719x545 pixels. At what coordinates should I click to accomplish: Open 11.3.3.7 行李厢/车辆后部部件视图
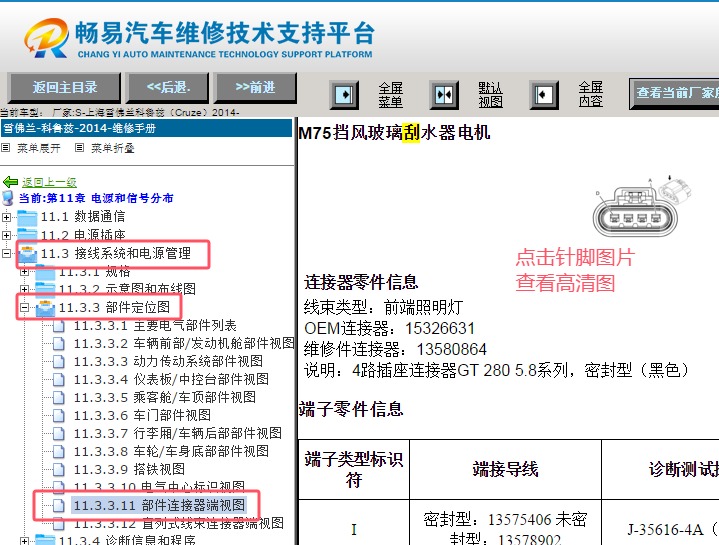(x=177, y=433)
